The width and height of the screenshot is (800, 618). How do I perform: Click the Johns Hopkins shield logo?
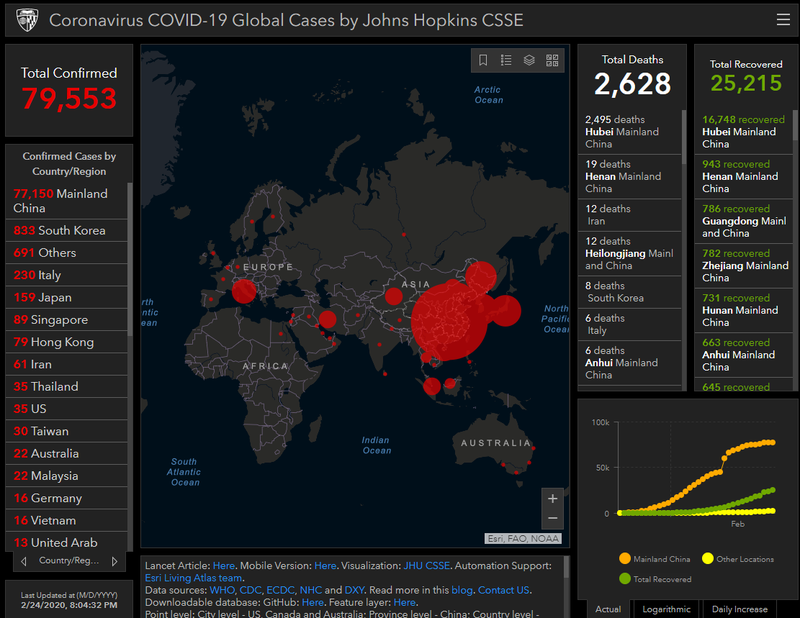pos(28,20)
